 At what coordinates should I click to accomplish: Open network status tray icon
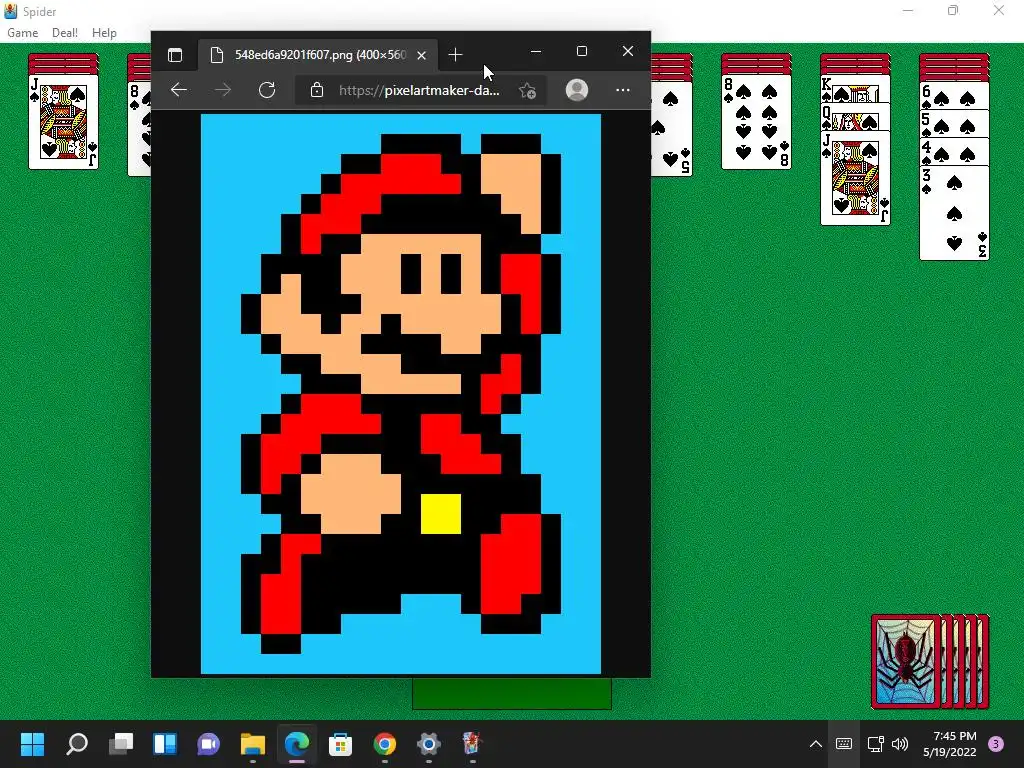click(x=875, y=744)
